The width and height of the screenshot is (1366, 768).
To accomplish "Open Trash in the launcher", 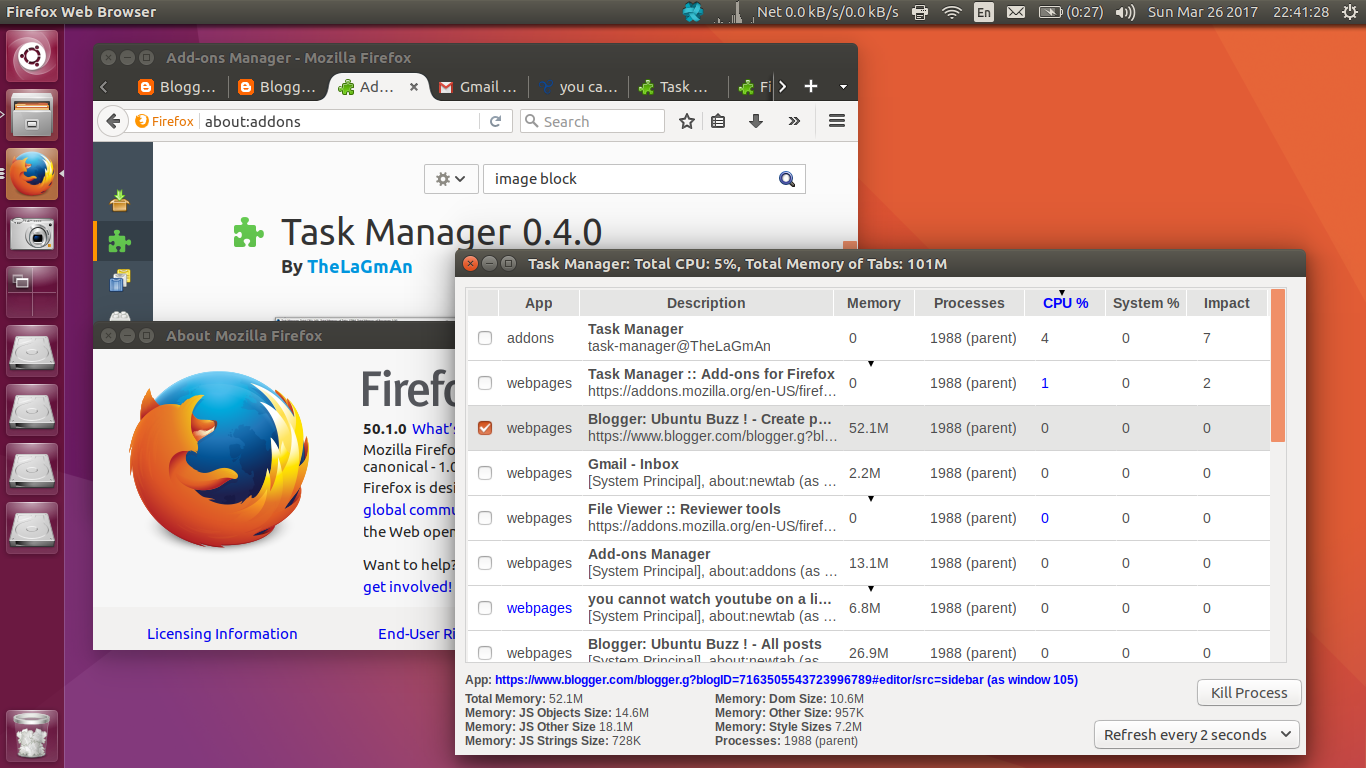I will (x=32, y=735).
